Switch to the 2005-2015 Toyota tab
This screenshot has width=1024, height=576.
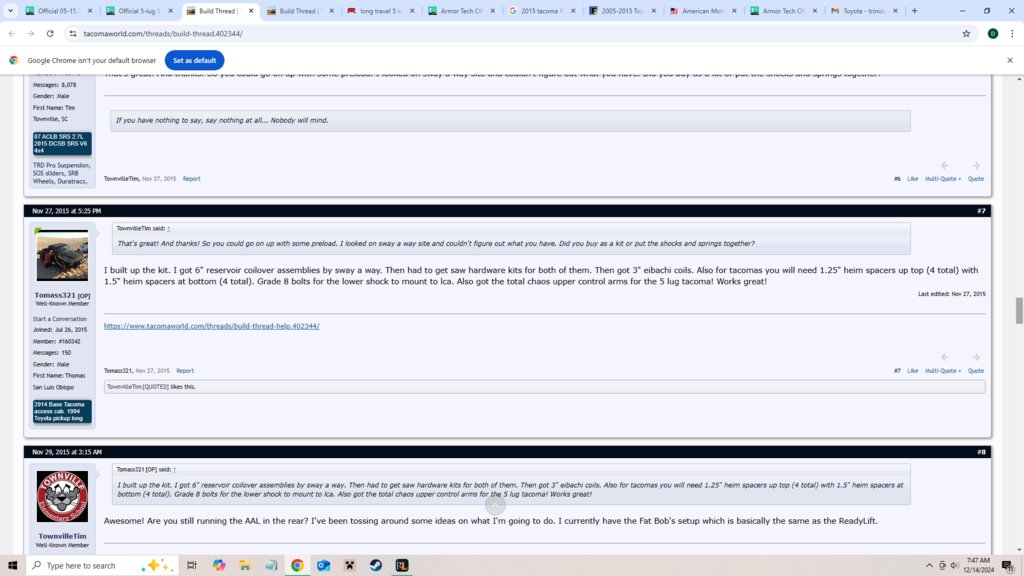click(622, 10)
